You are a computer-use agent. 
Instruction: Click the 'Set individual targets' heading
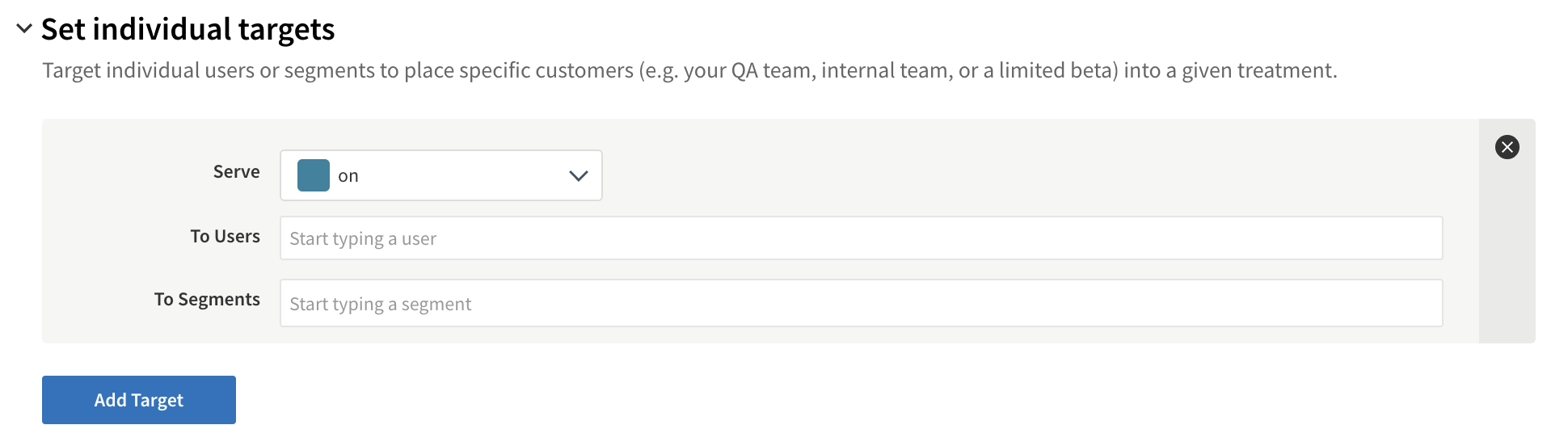click(x=188, y=29)
